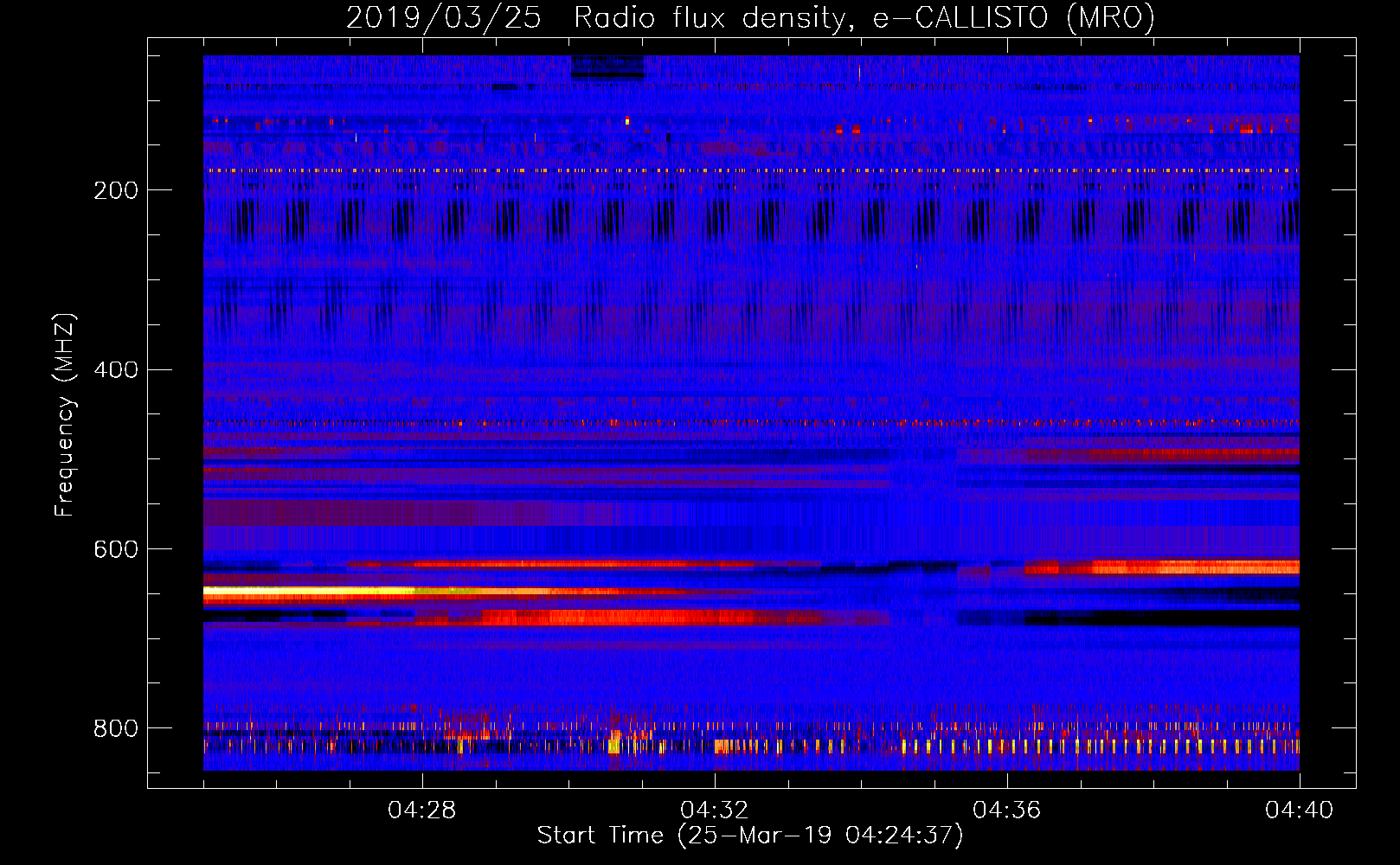Click the 04:32 time tick label
This screenshot has width=1400, height=865.
715,811
